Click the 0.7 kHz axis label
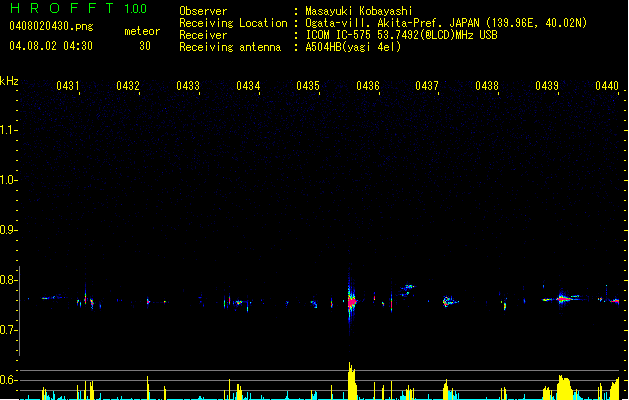Viewport: 629px width, 400px height. (8, 330)
